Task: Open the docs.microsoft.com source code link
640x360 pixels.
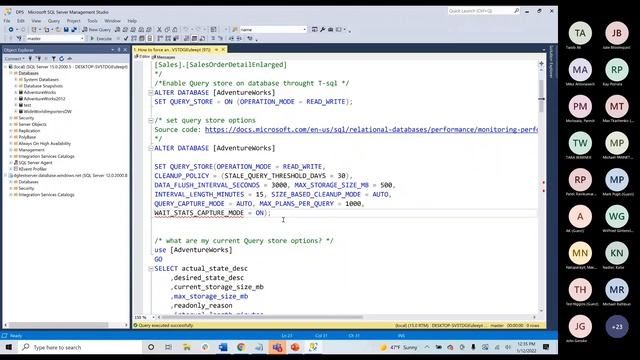Action: pos(371,129)
